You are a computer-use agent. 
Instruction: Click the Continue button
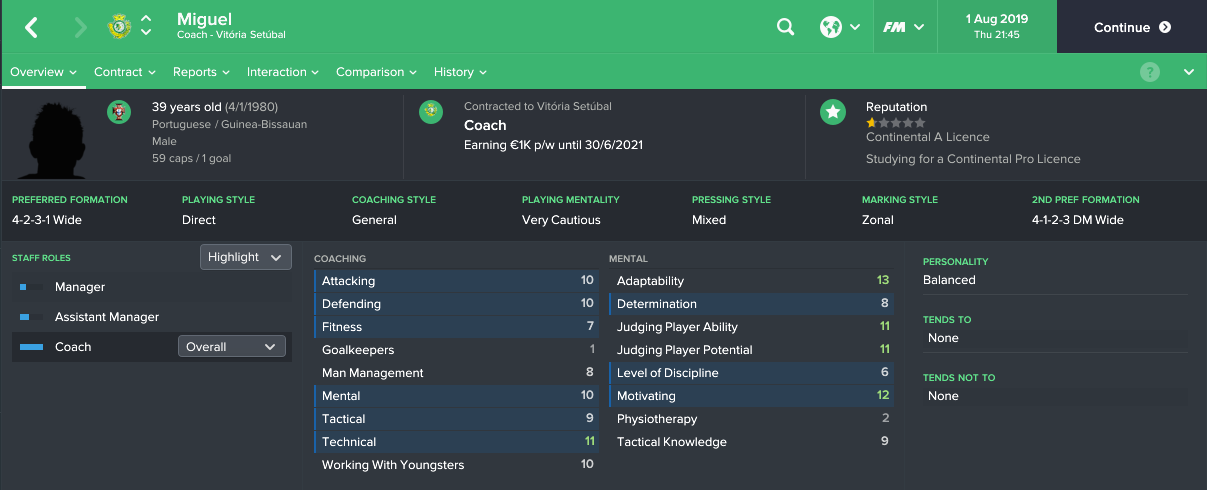(1132, 27)
